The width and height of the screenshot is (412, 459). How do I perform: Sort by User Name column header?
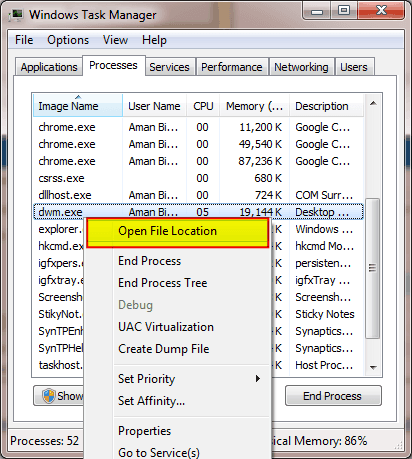[x=154, y=106]
